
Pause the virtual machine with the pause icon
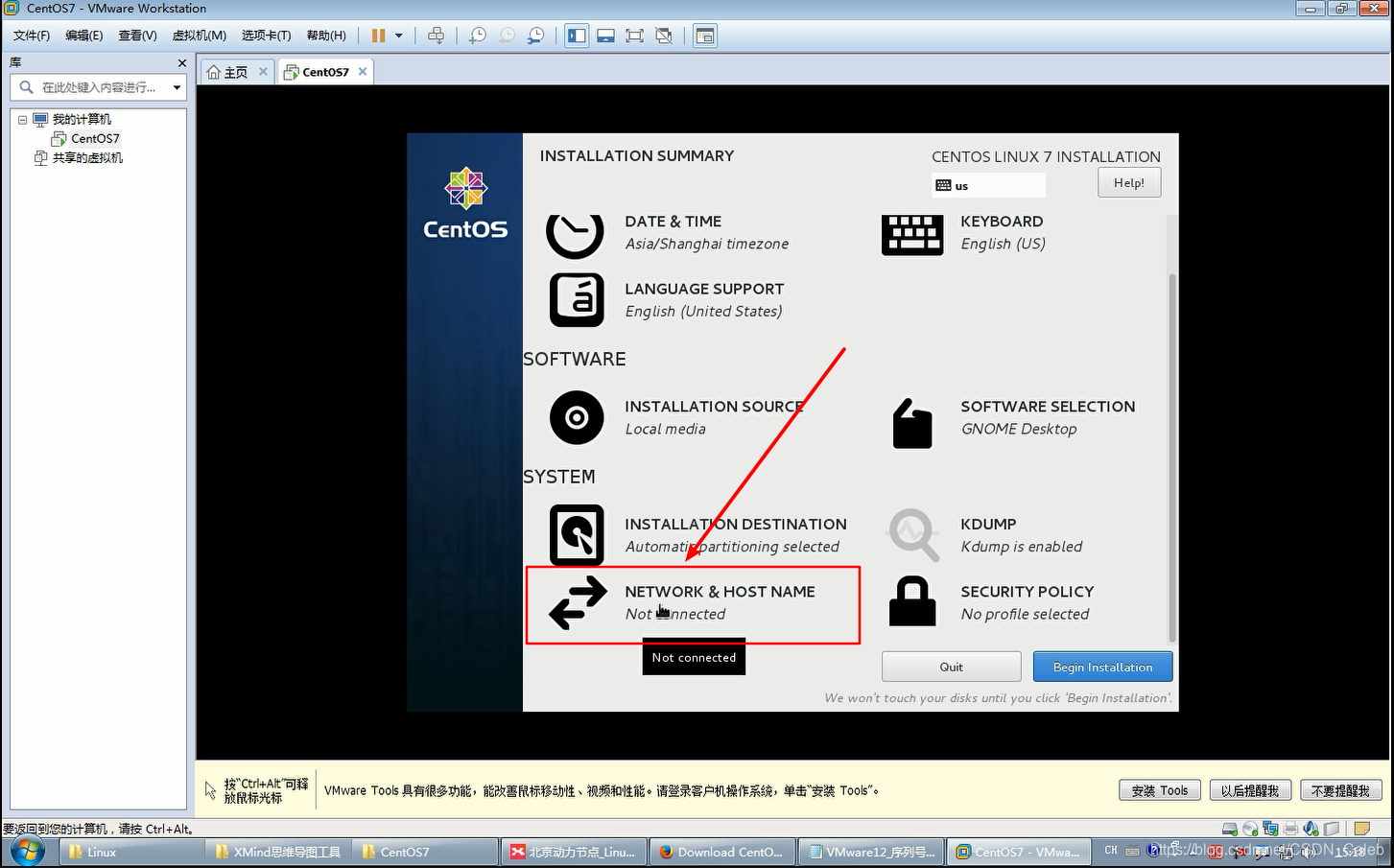pos(378,35)
